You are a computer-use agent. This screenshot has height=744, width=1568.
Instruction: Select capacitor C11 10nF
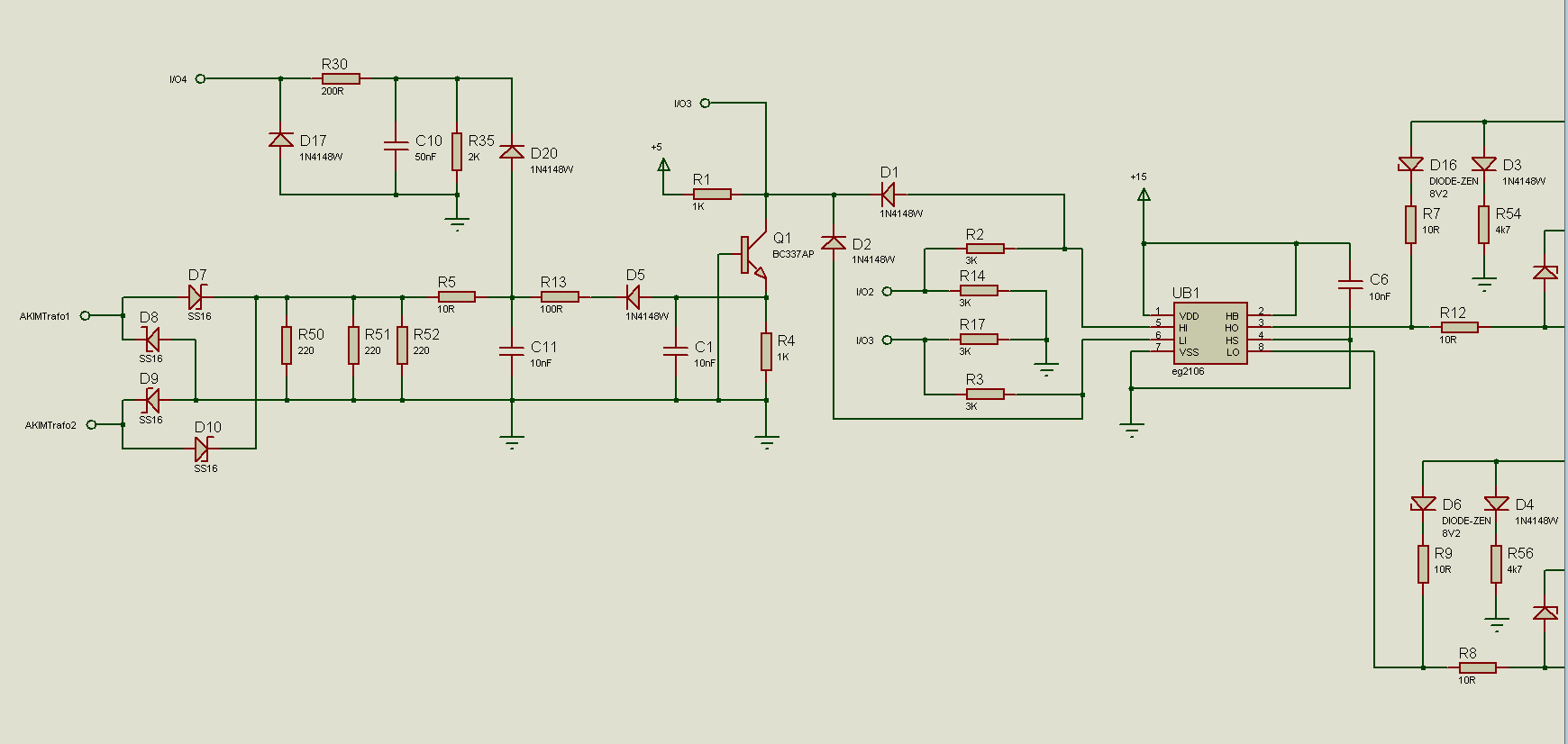click(512, 350)
